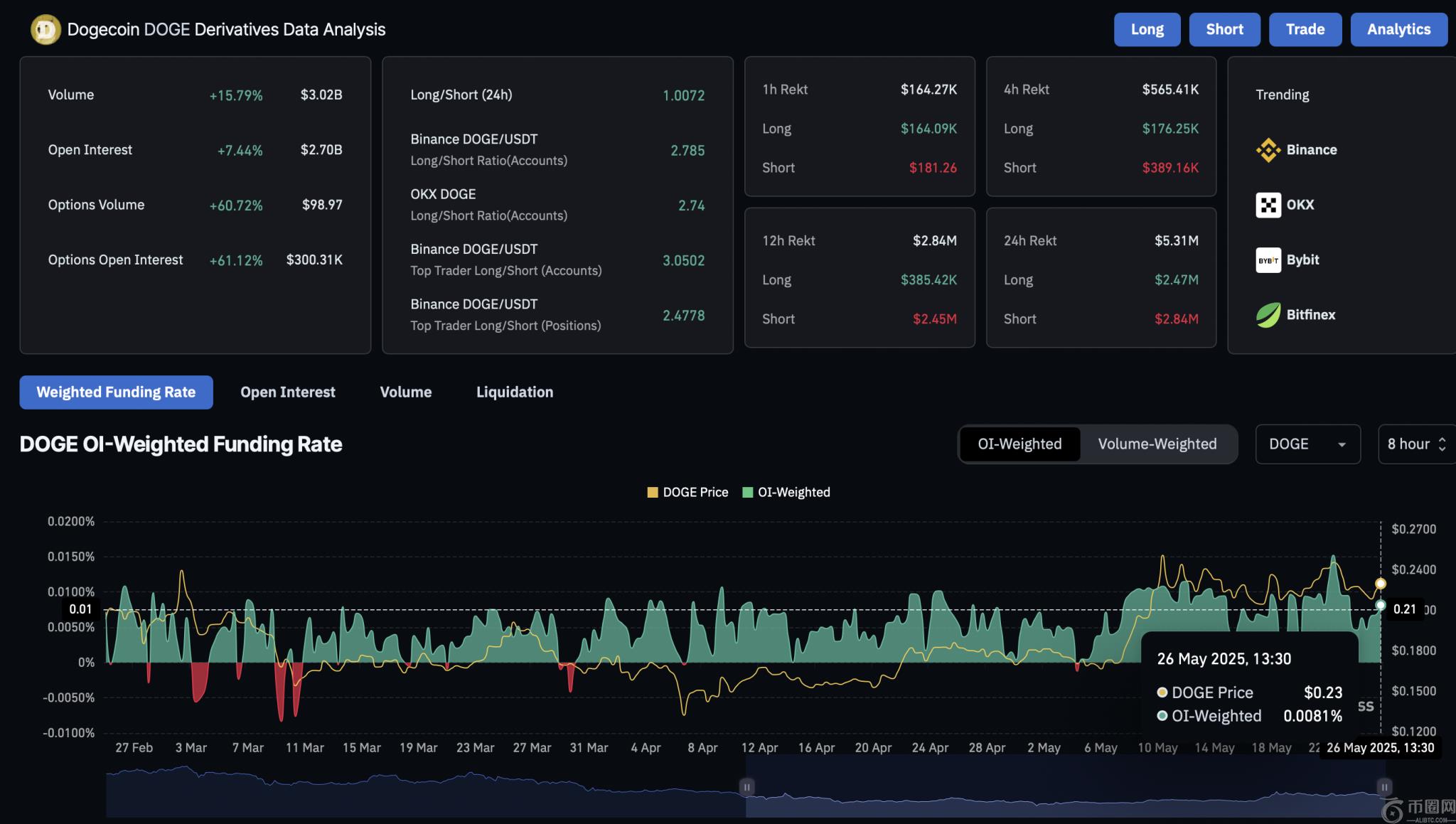Click the Bitfinex leaf logo

[1268, 315]
